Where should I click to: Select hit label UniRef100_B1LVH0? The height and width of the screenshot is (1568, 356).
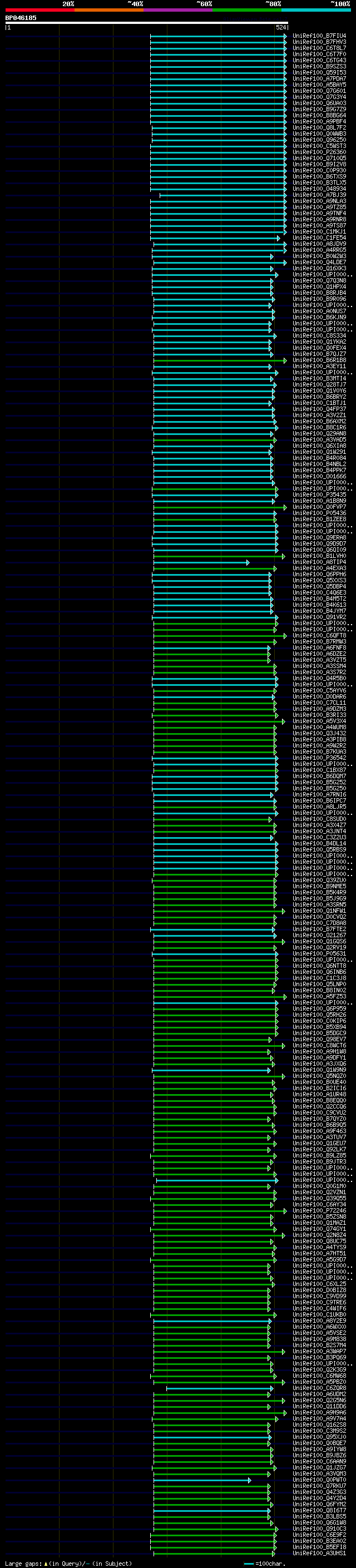(x=319, y=556)
